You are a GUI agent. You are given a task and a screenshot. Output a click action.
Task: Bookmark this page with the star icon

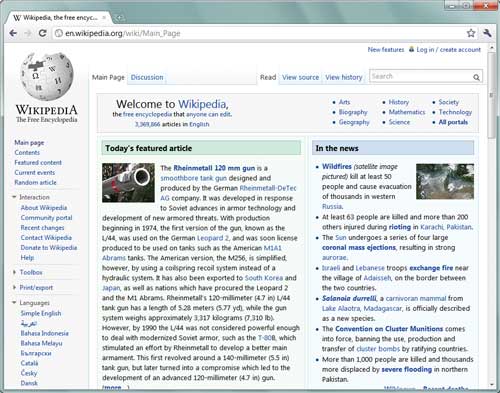(471, 33)
